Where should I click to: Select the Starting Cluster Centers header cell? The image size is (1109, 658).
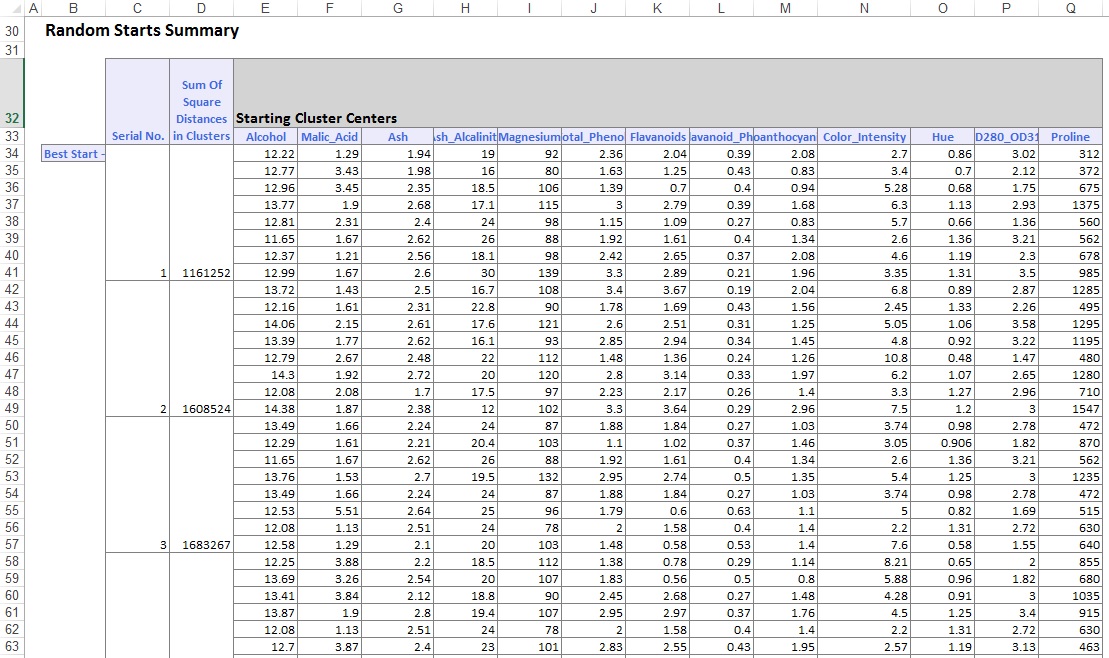tap(316, 118)
